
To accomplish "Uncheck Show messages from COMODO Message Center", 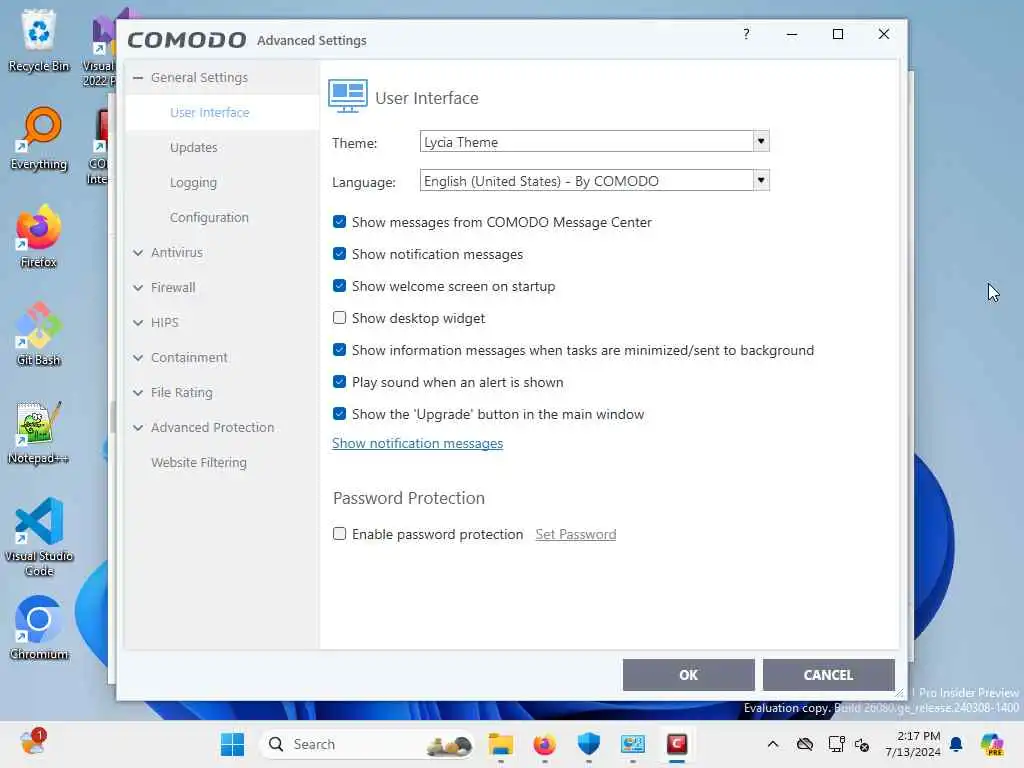I will pyautogui.click(x=339, y=221).
